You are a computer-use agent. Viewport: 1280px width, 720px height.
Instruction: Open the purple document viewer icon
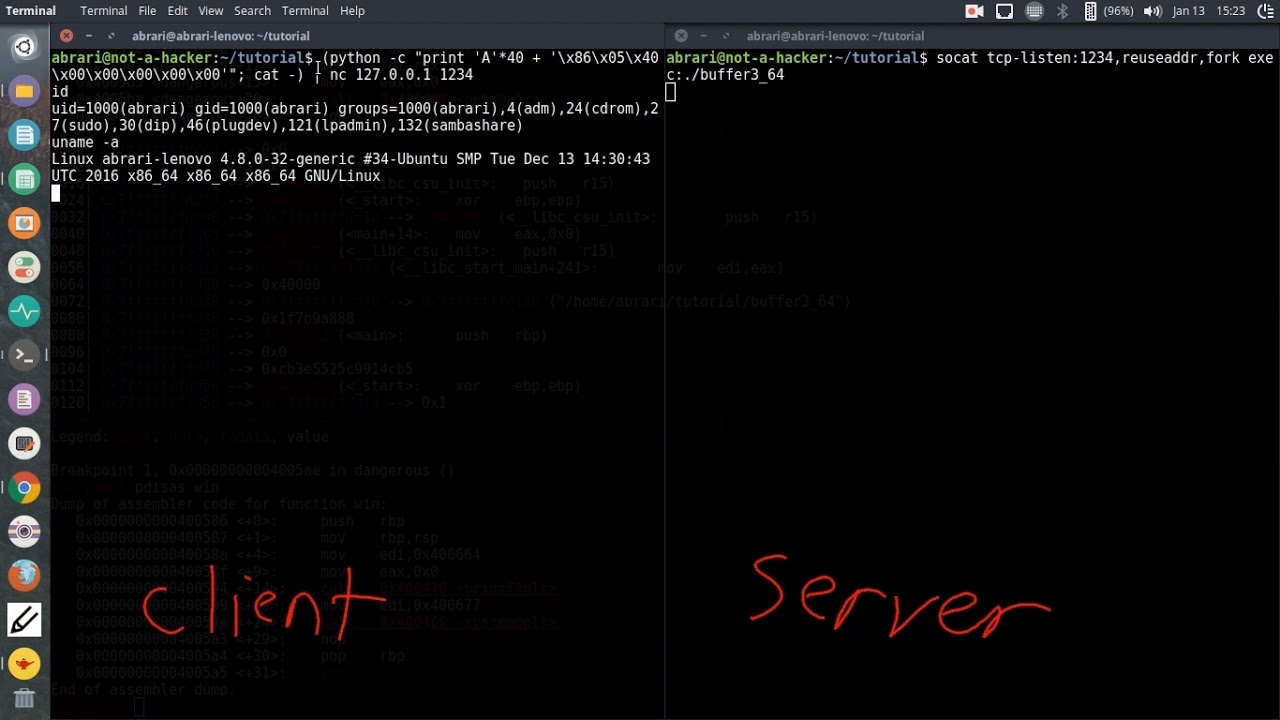tap(24, 399)
